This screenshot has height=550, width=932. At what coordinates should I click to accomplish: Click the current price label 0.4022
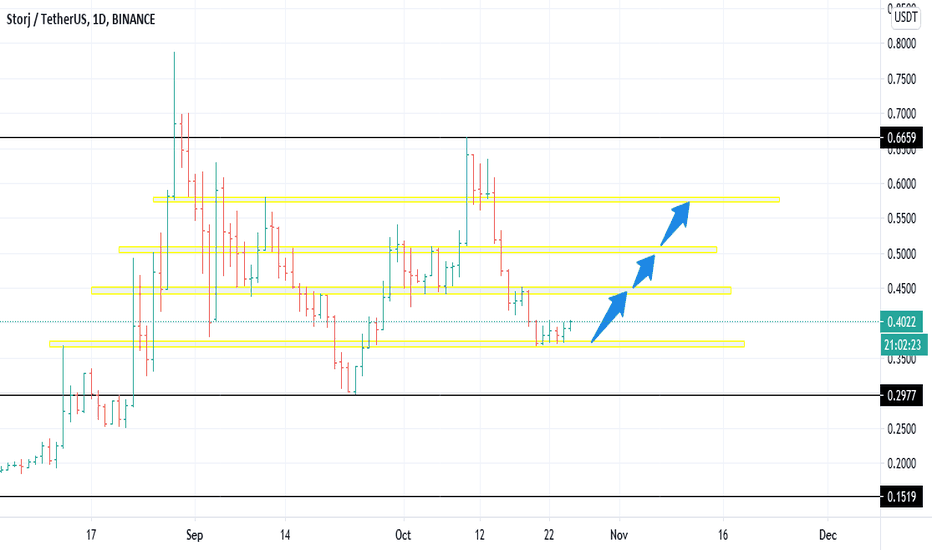[902, 322]
